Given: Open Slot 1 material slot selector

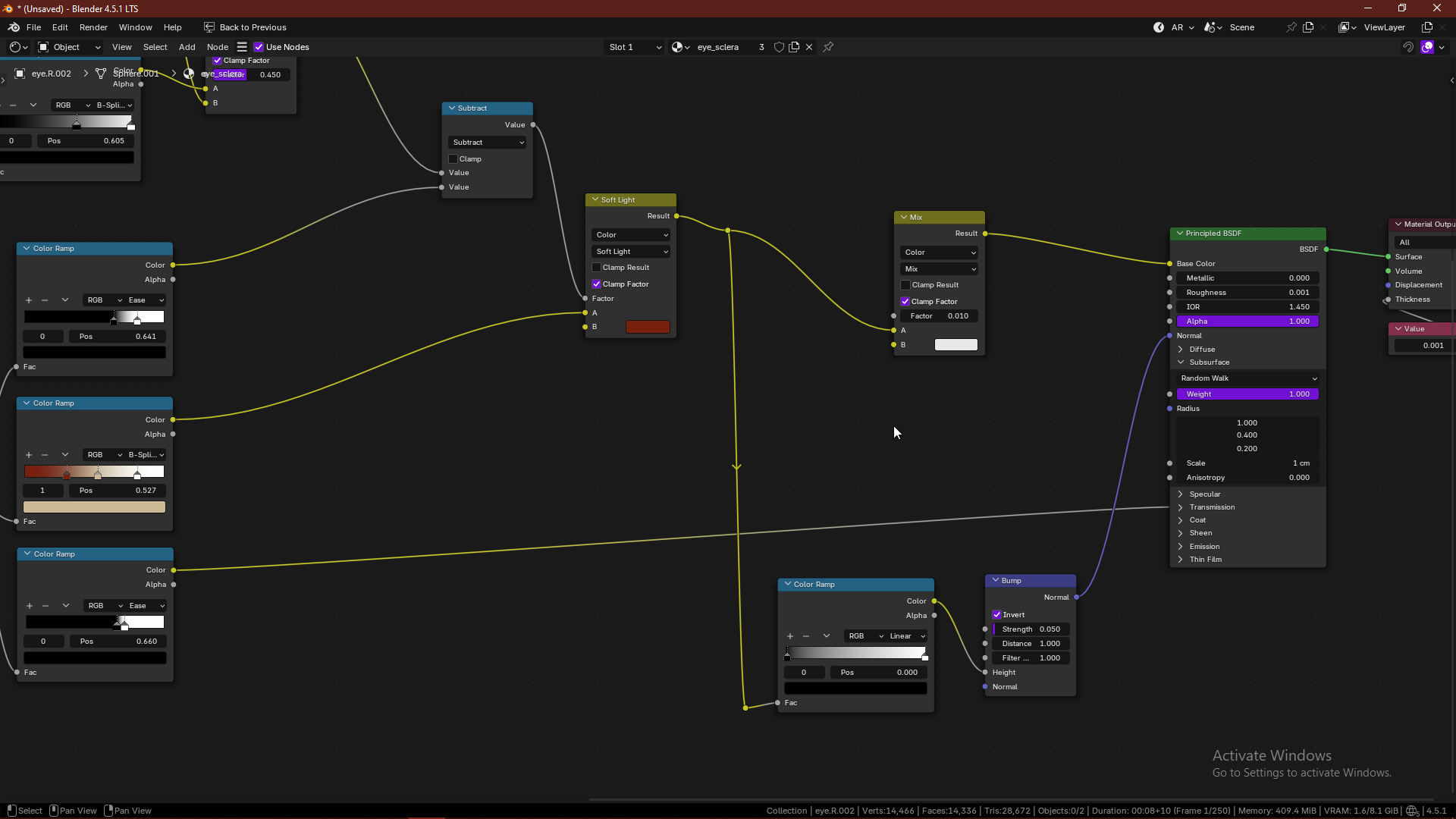Looking at the screenshot, I should (634, 47).
